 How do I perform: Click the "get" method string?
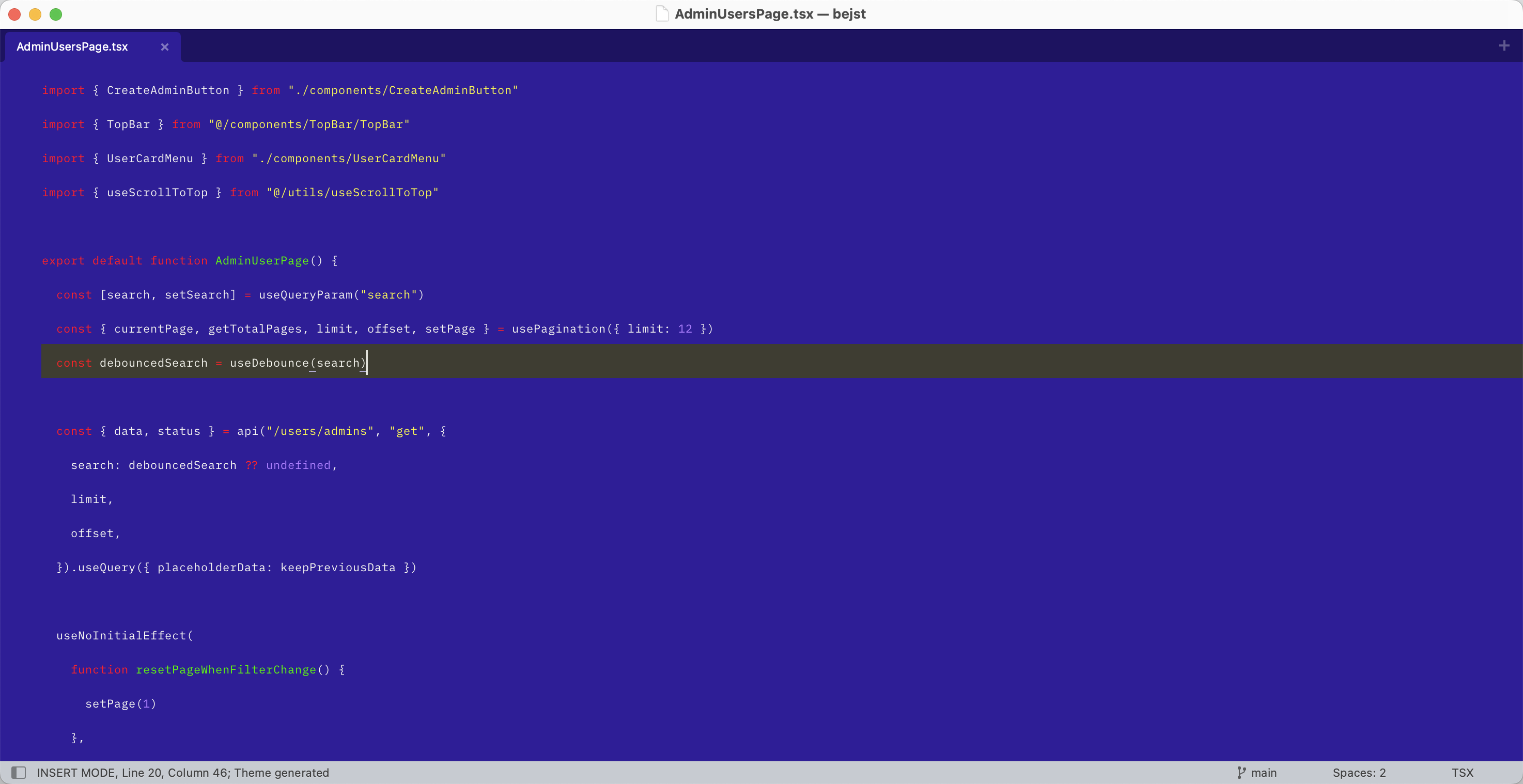point(407,431)
